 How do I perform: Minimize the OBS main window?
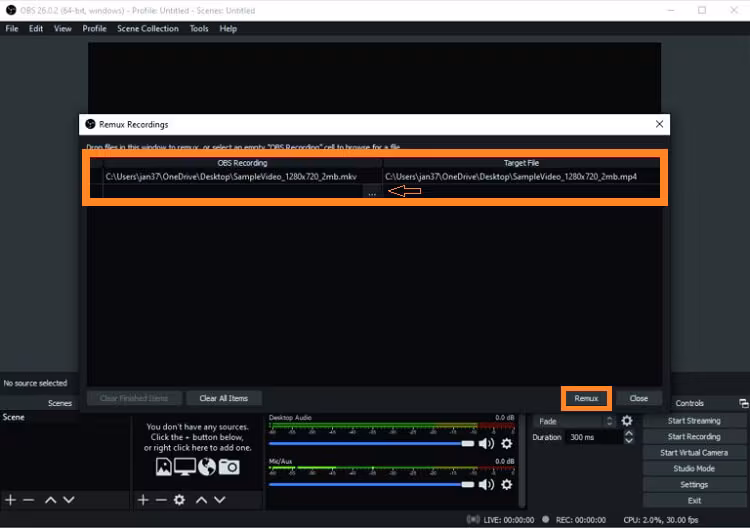(x=671, y=10)
